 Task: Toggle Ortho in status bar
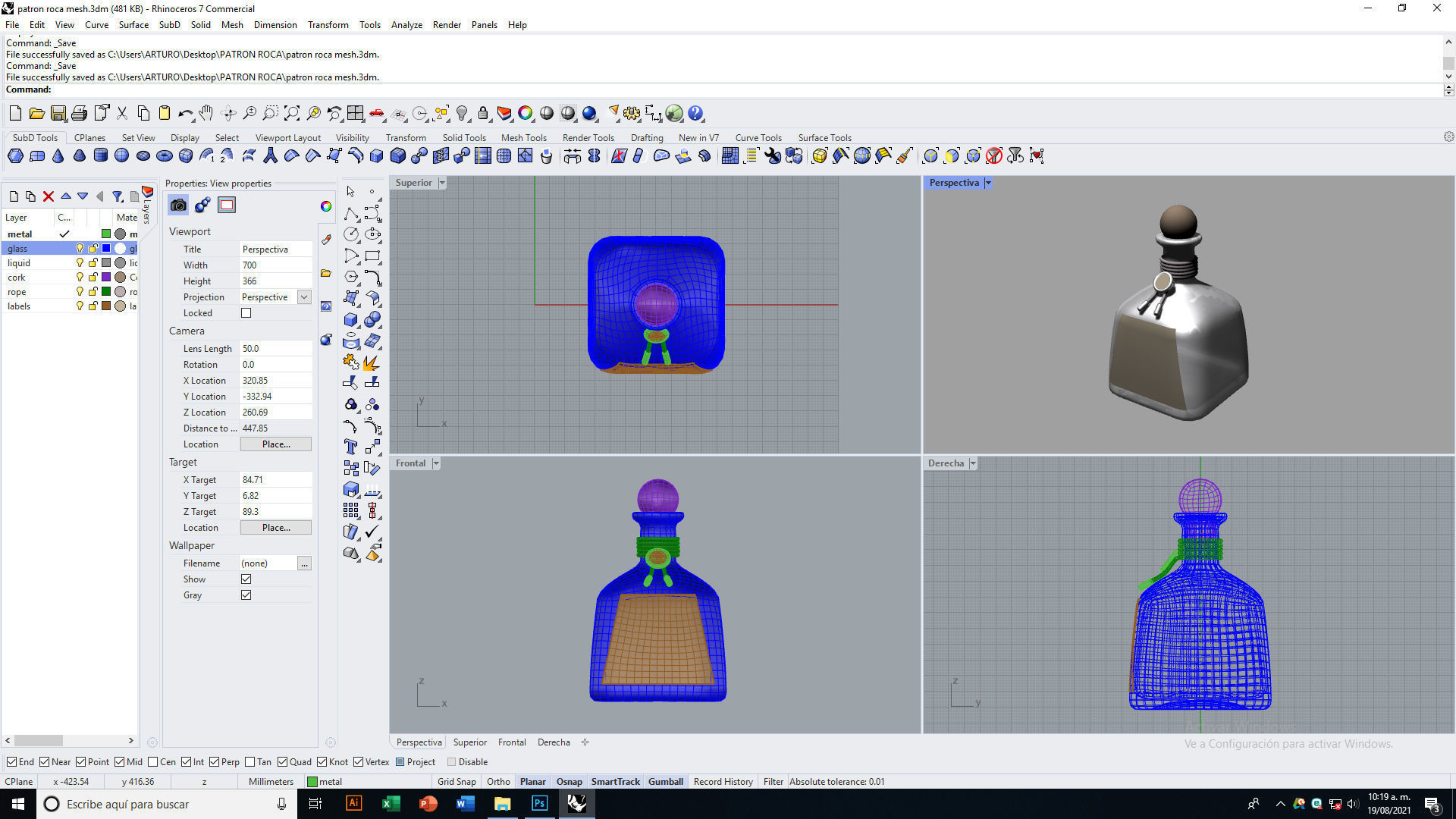click(498, 782)
